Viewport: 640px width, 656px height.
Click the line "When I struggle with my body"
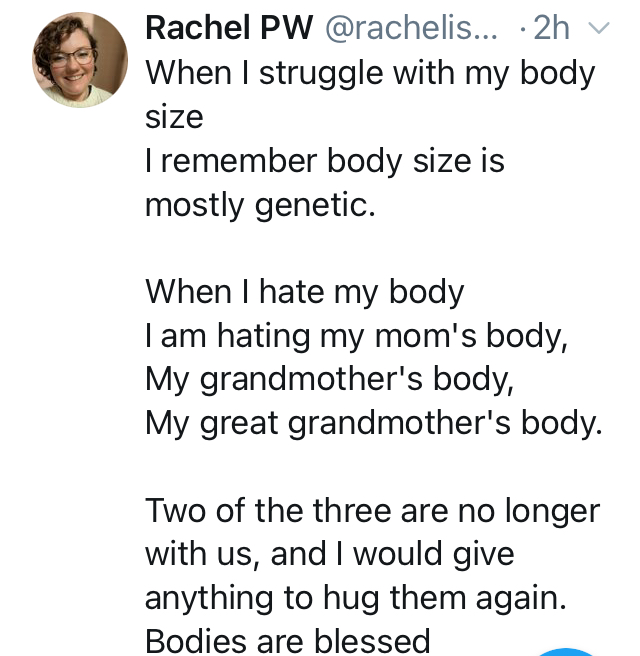[370, 73]
